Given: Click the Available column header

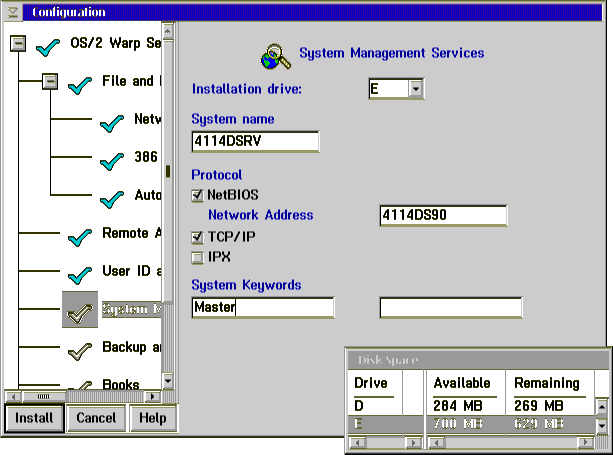Looking at the screenshot, I should 462,383.
